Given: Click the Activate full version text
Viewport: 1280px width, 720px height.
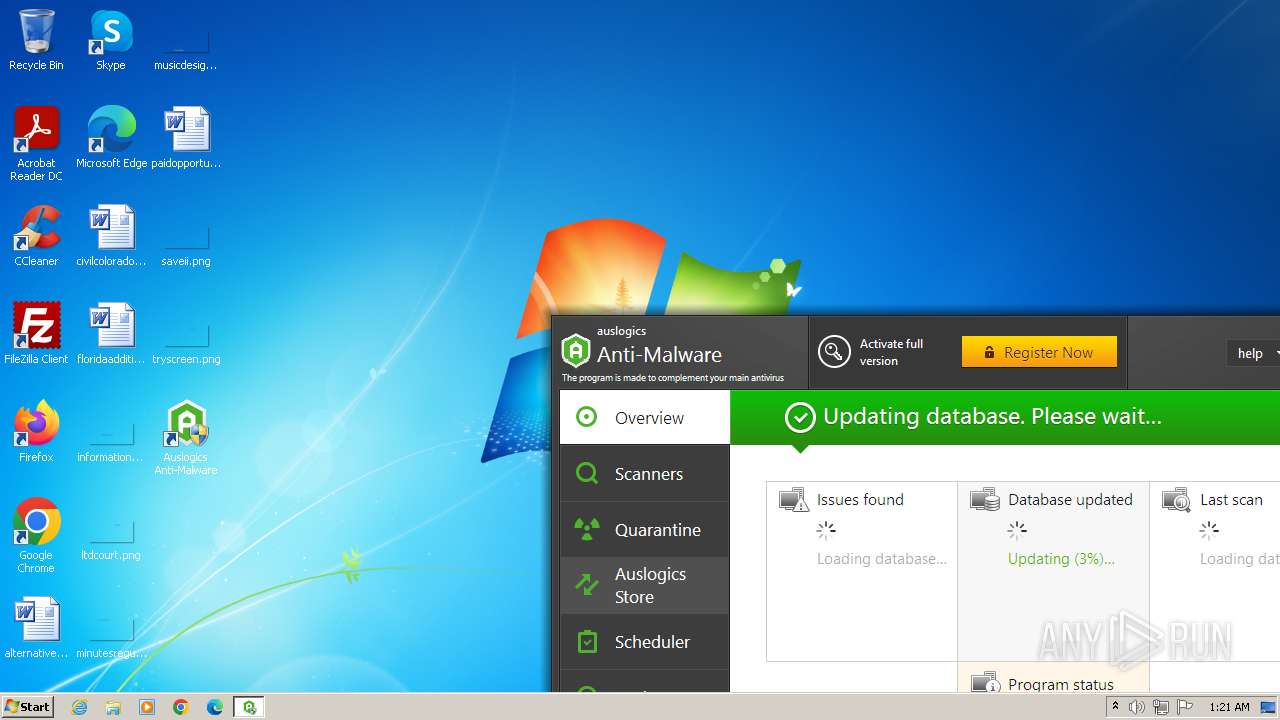Looking at the screenshot, I should [891, 352].
